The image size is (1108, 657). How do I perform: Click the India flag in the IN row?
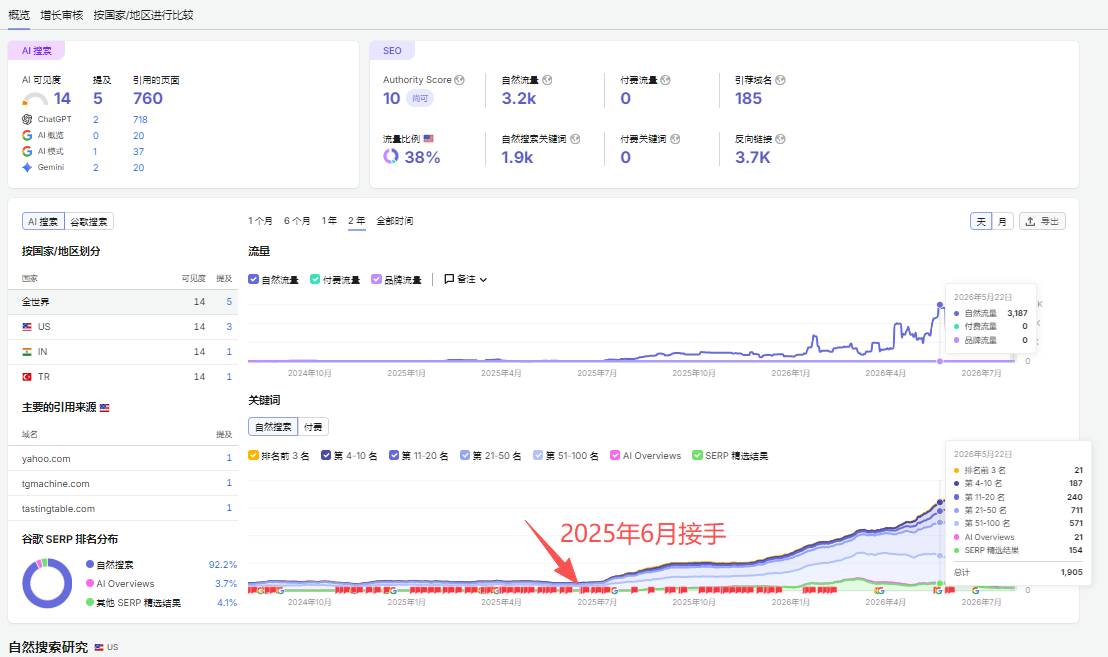(27, 352)
